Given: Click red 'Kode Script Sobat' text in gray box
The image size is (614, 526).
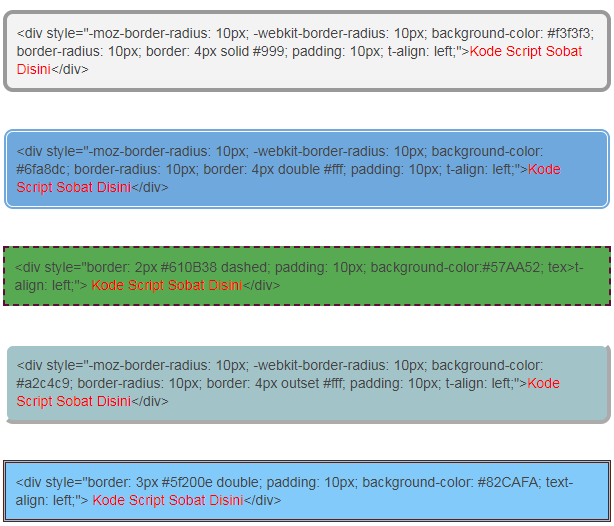Looking at the screenshot, I should click(526, 51).
